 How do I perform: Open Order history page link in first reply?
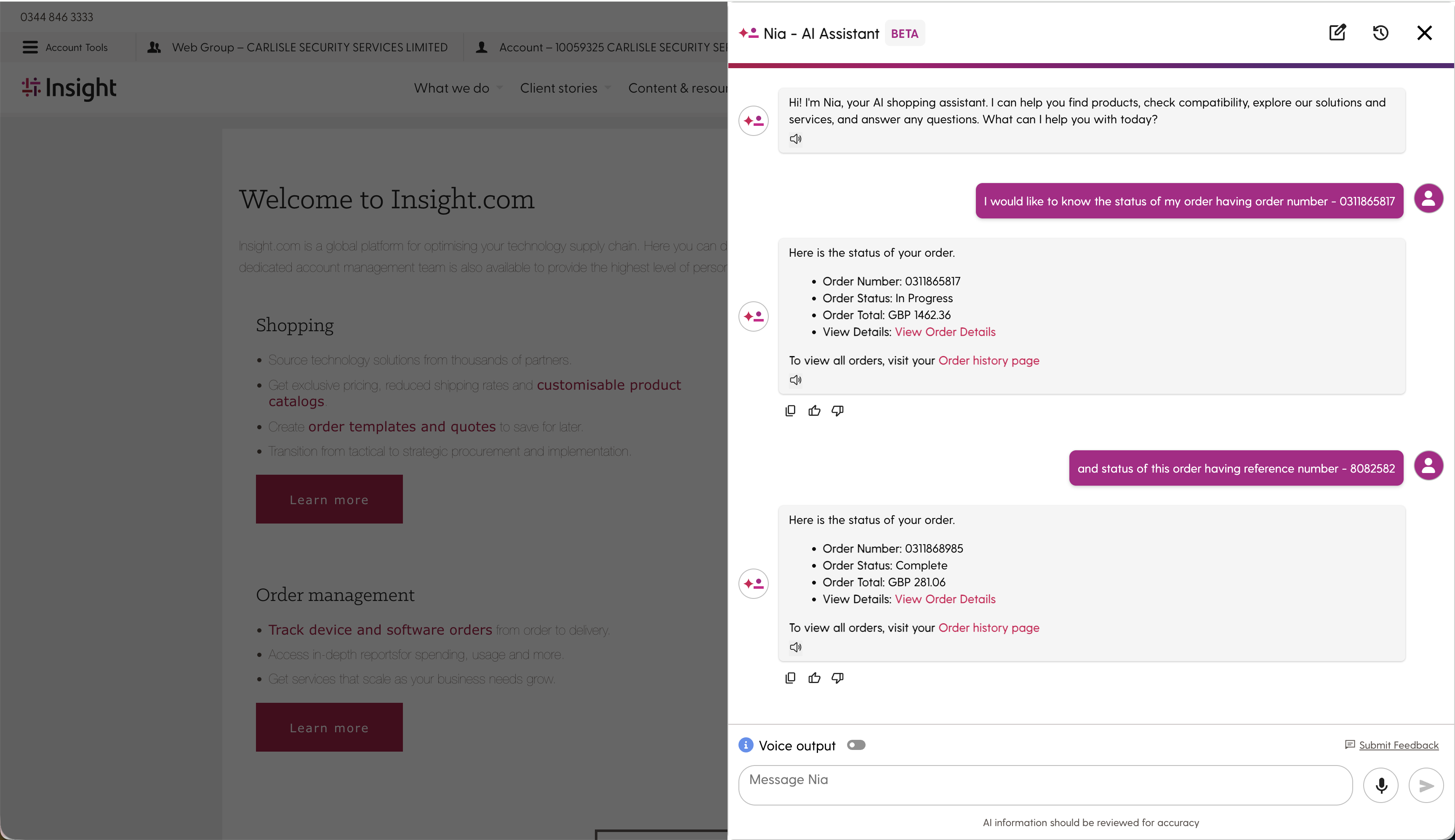click(x=989, y=361)
